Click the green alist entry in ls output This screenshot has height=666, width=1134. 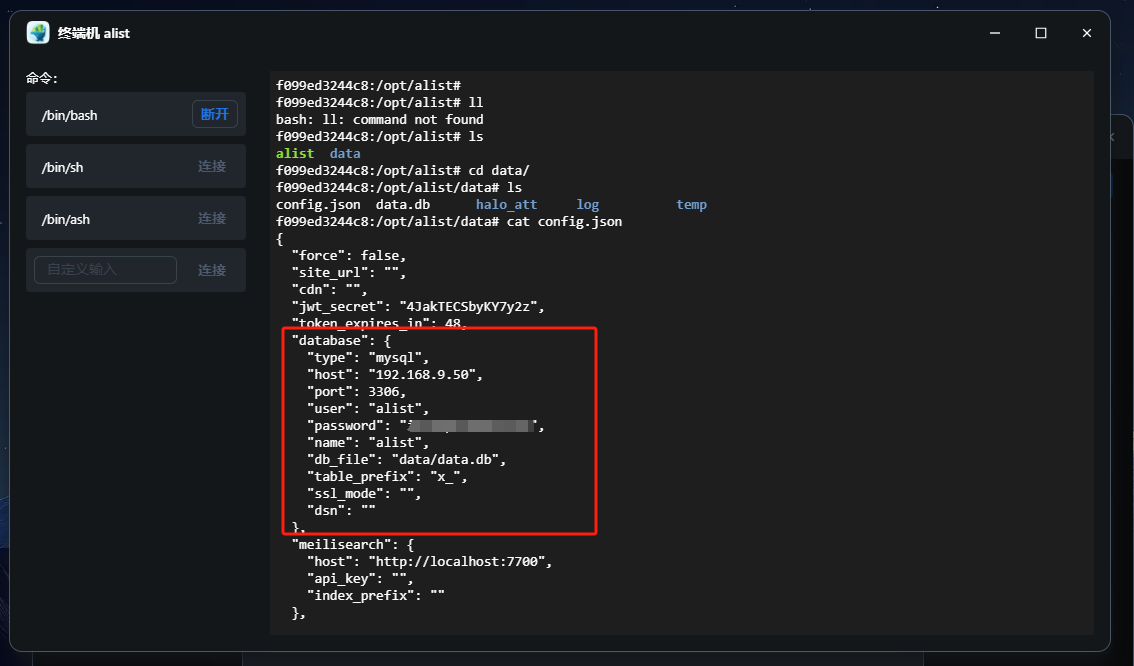pos(295,153)
